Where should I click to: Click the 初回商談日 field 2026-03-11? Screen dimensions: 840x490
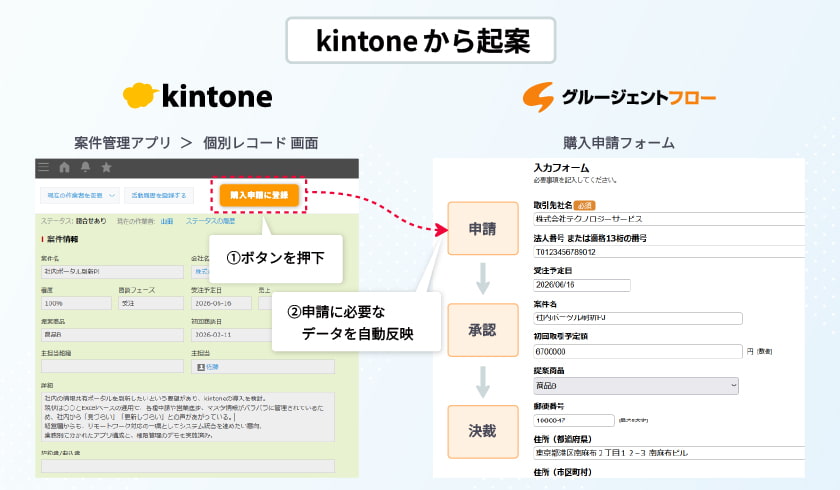point(231,335)
